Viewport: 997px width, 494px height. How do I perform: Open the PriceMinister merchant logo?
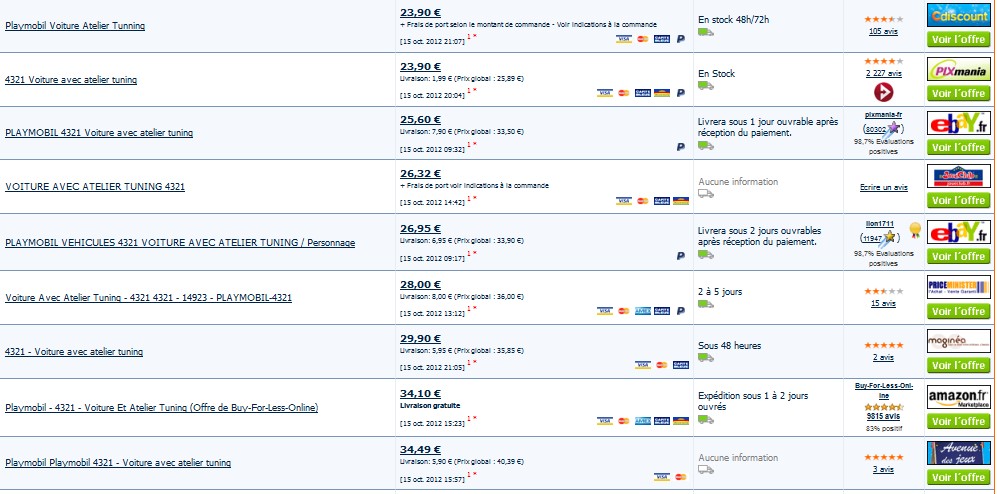click(958, 287)
